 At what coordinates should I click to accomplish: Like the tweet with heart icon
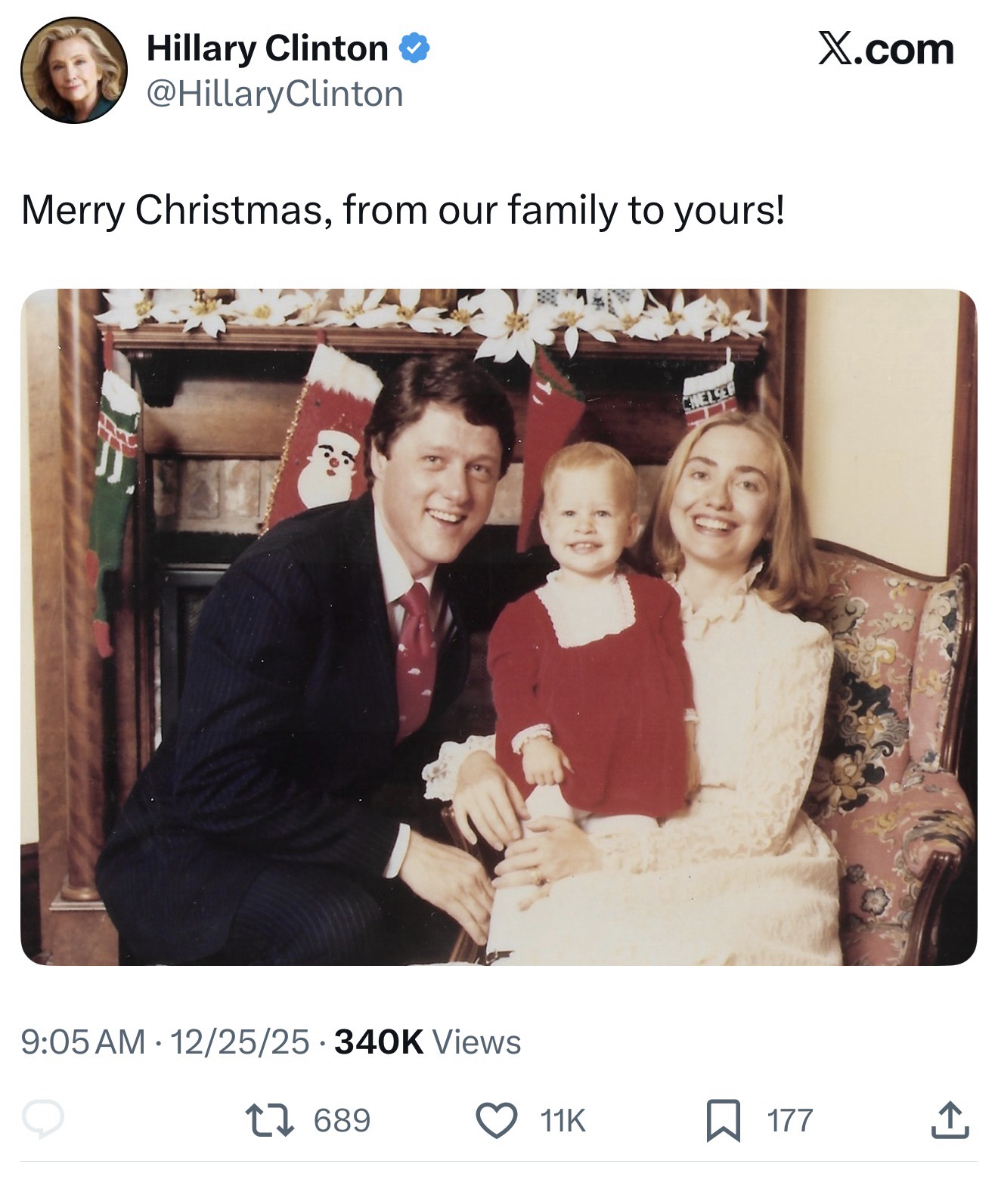click(497, 1119)
